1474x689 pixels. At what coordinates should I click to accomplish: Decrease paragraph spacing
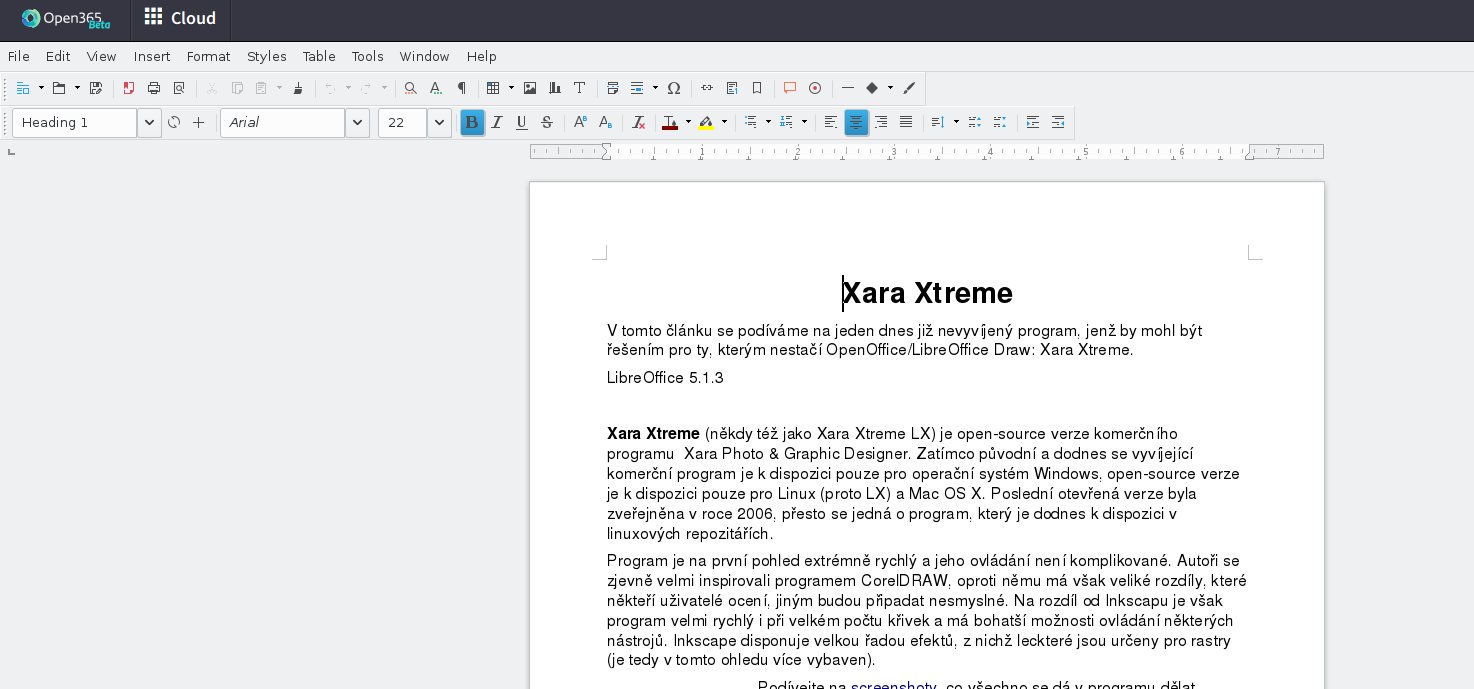[1000, 122]
